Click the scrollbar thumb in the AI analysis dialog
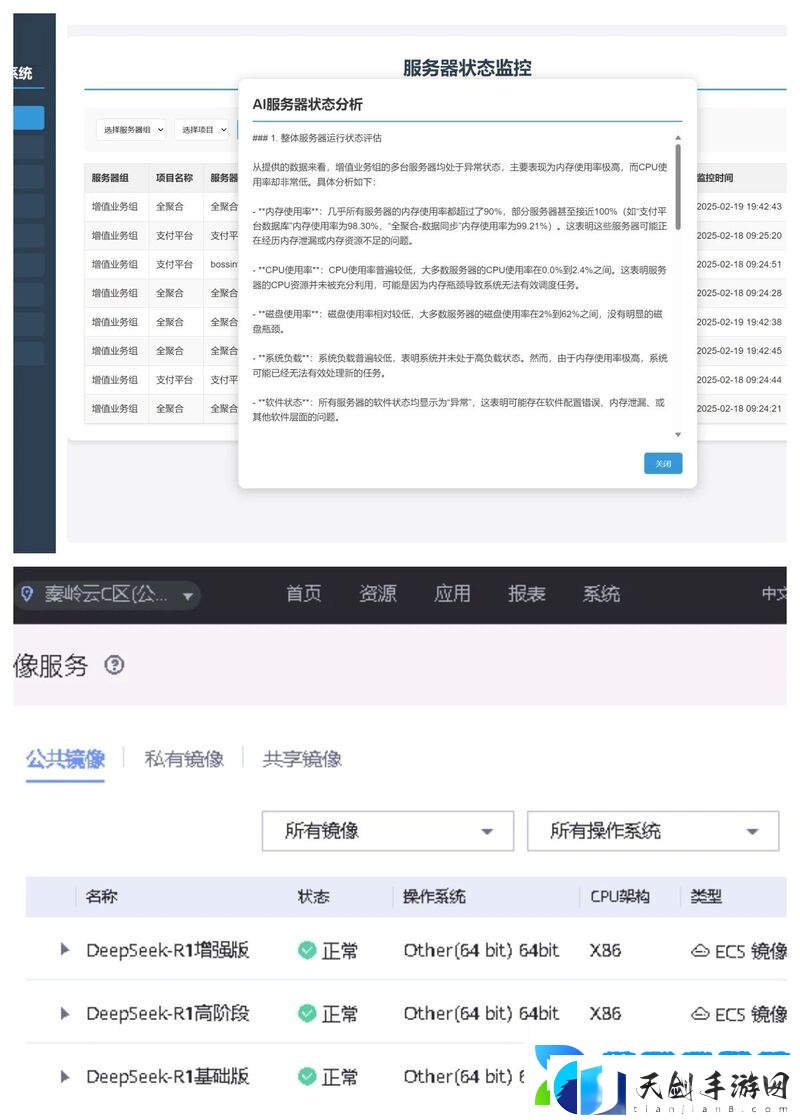800x1120 pixels. pos(678,187)
